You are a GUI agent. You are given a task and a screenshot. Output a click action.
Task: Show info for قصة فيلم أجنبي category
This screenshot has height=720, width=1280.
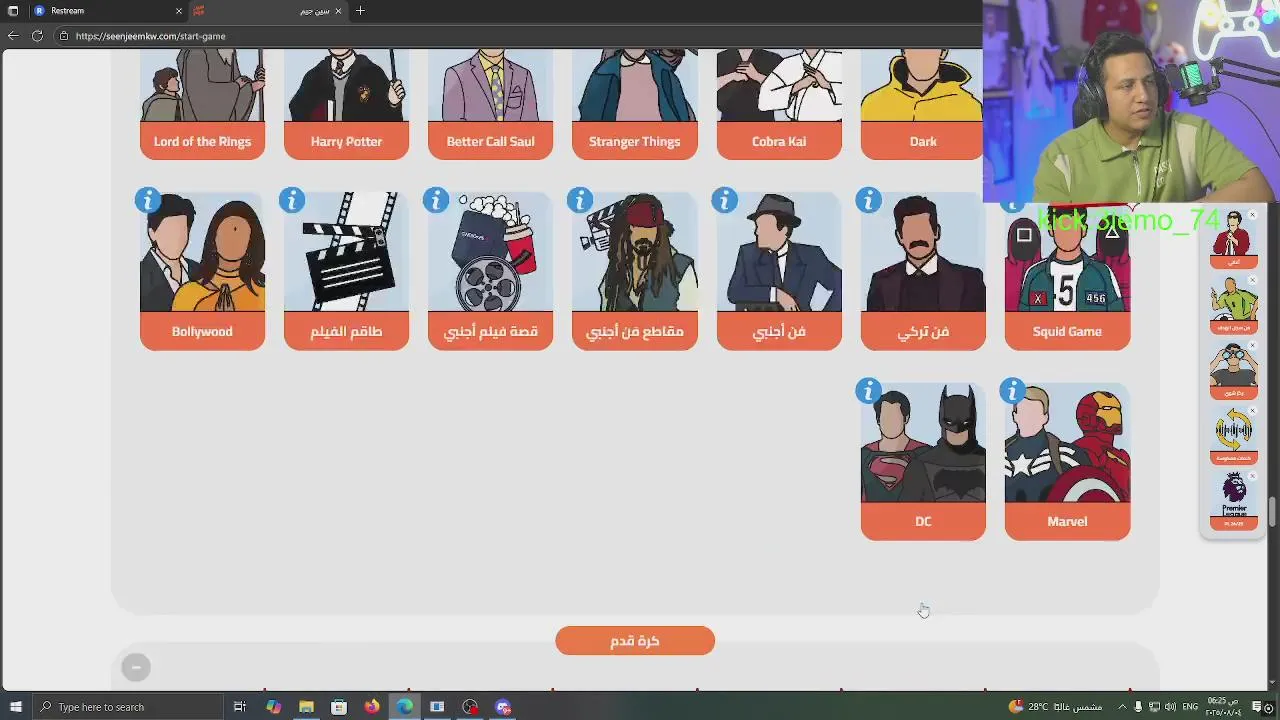click(x=436, y=201)
